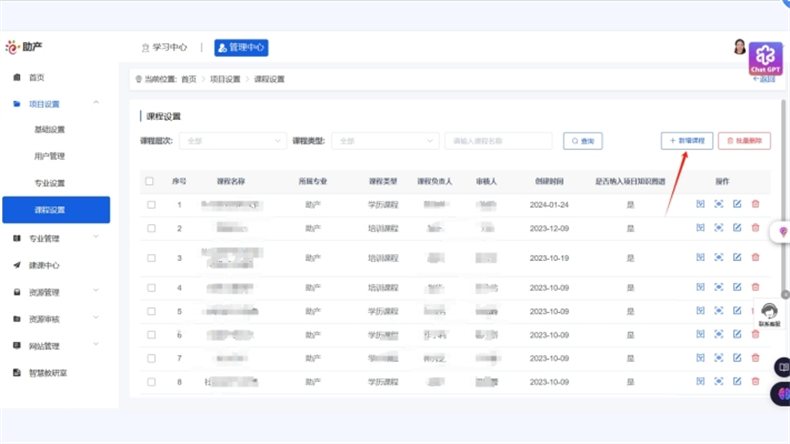The width and height of the screenshot is (790, 444).
Task: Open 用户管理 in the sidebar
Action: [x=50, y=156]
